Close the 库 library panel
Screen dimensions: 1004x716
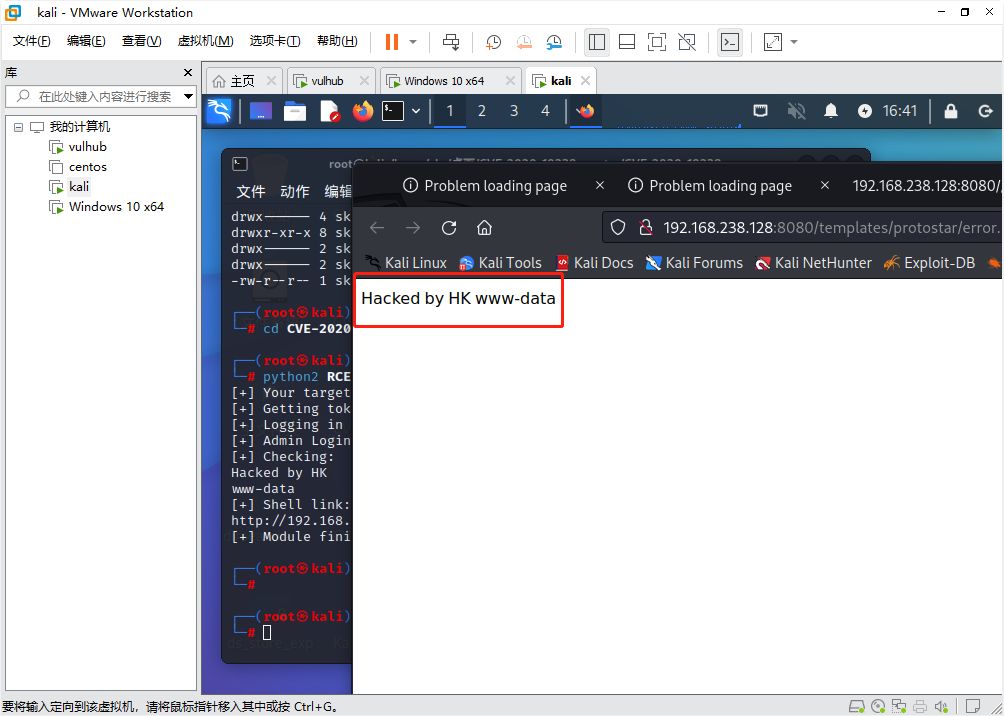pyautogui.click(x=188, y=73)
